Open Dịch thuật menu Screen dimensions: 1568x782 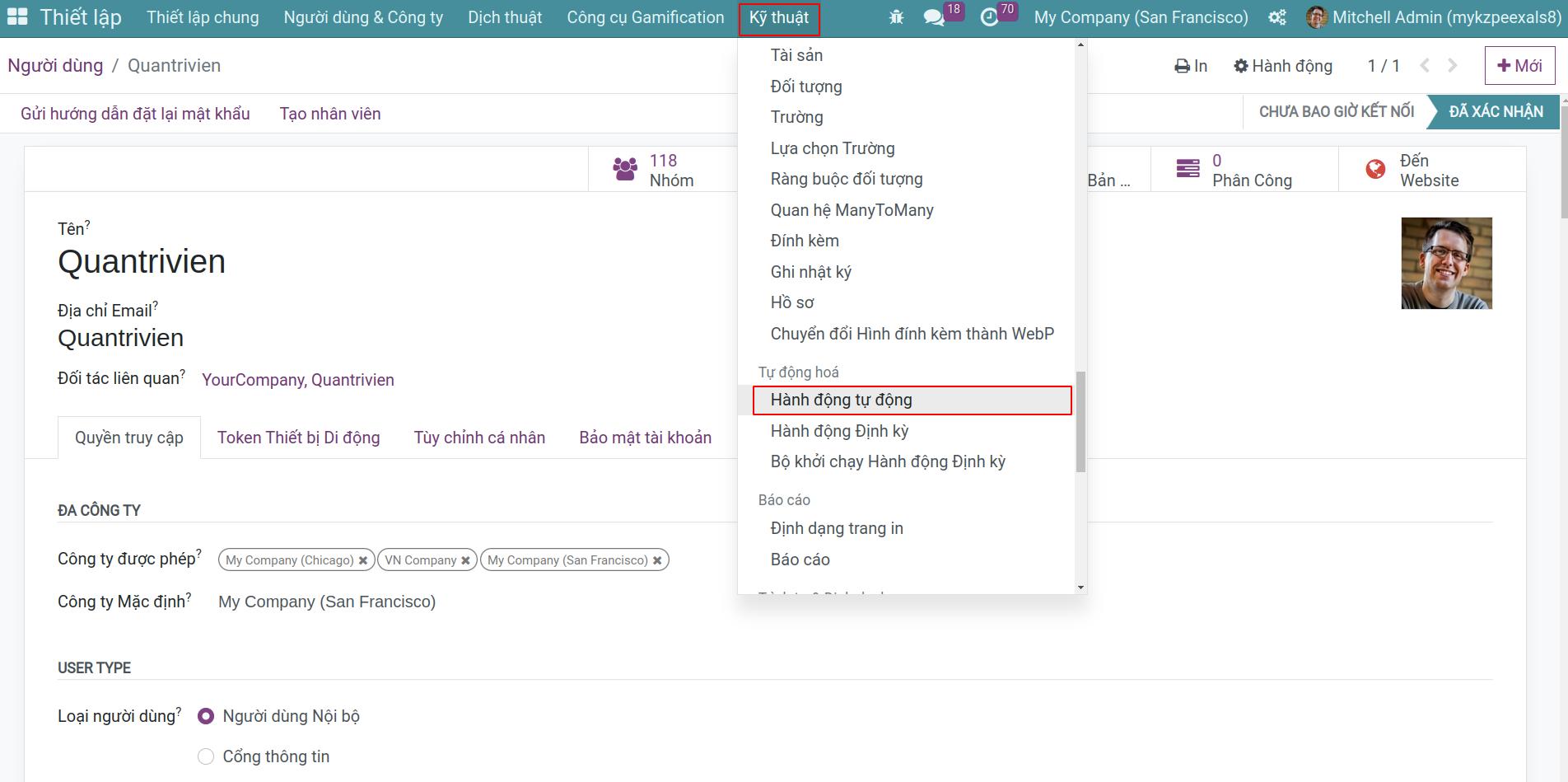(x=505, y=17)
